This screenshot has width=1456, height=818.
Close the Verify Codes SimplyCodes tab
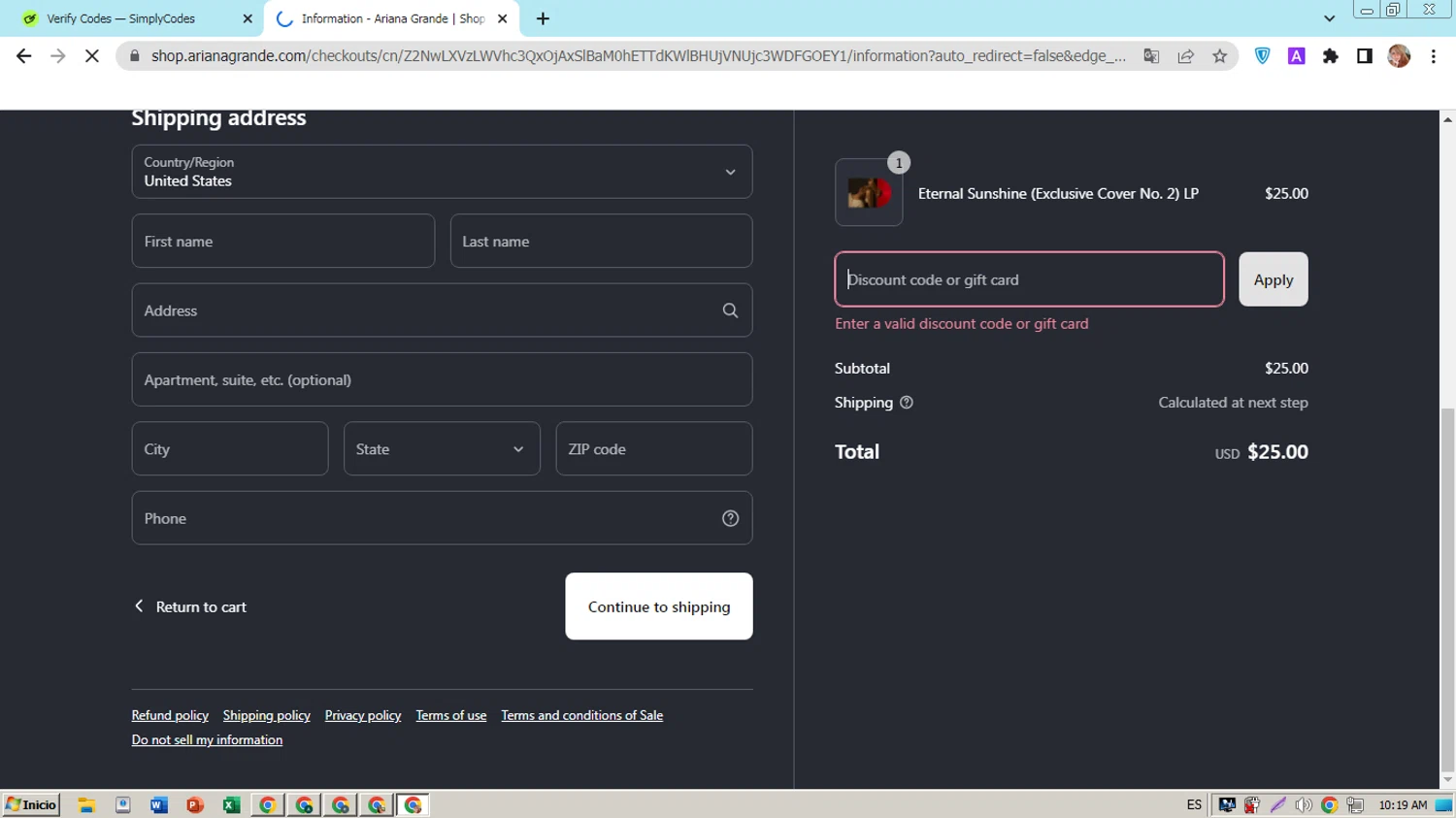point(248,18)
